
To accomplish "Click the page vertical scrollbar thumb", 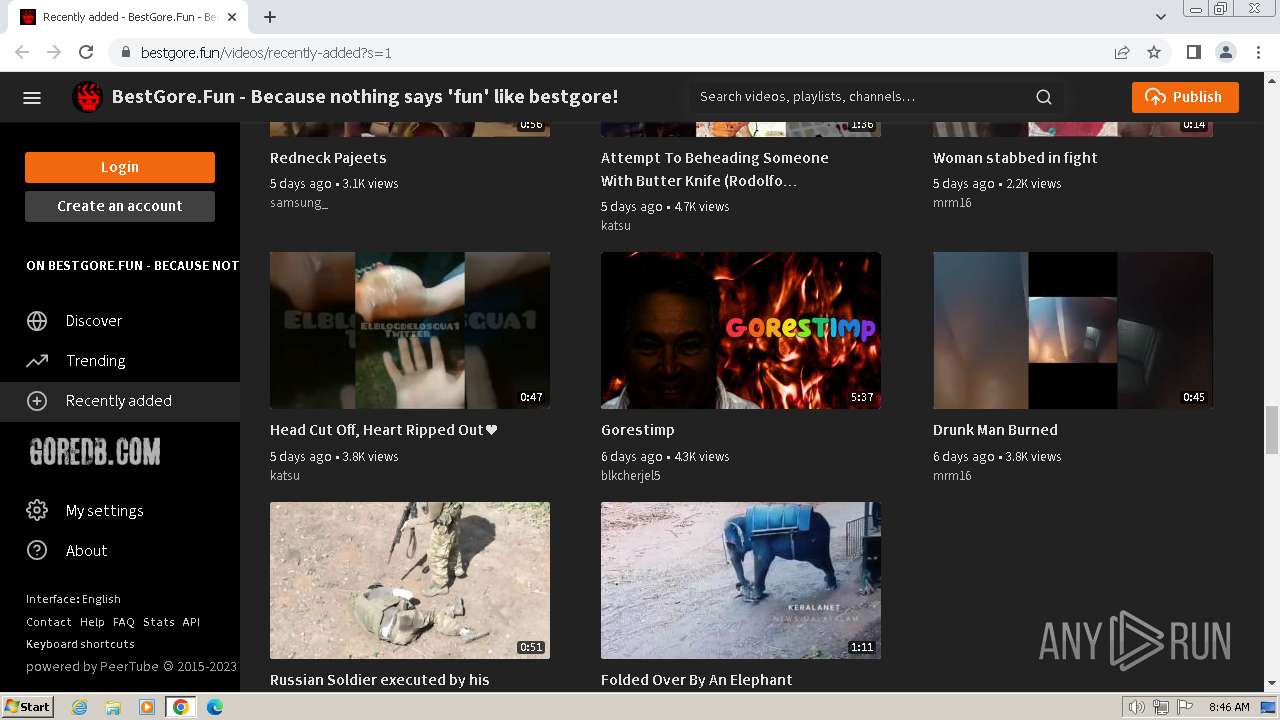I will point(1272,430).
